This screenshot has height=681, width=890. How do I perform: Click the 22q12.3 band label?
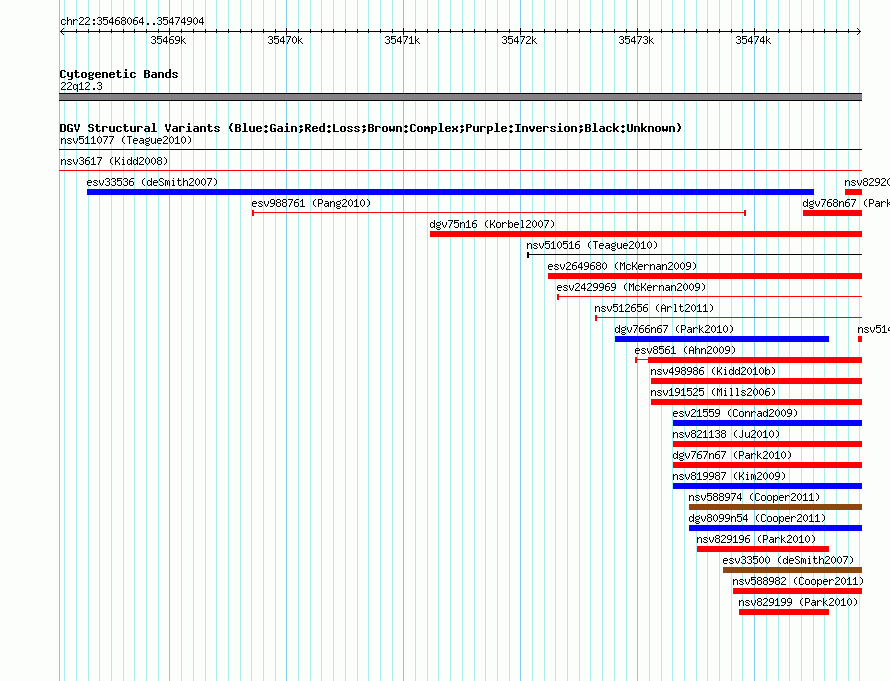click(81, 86)
